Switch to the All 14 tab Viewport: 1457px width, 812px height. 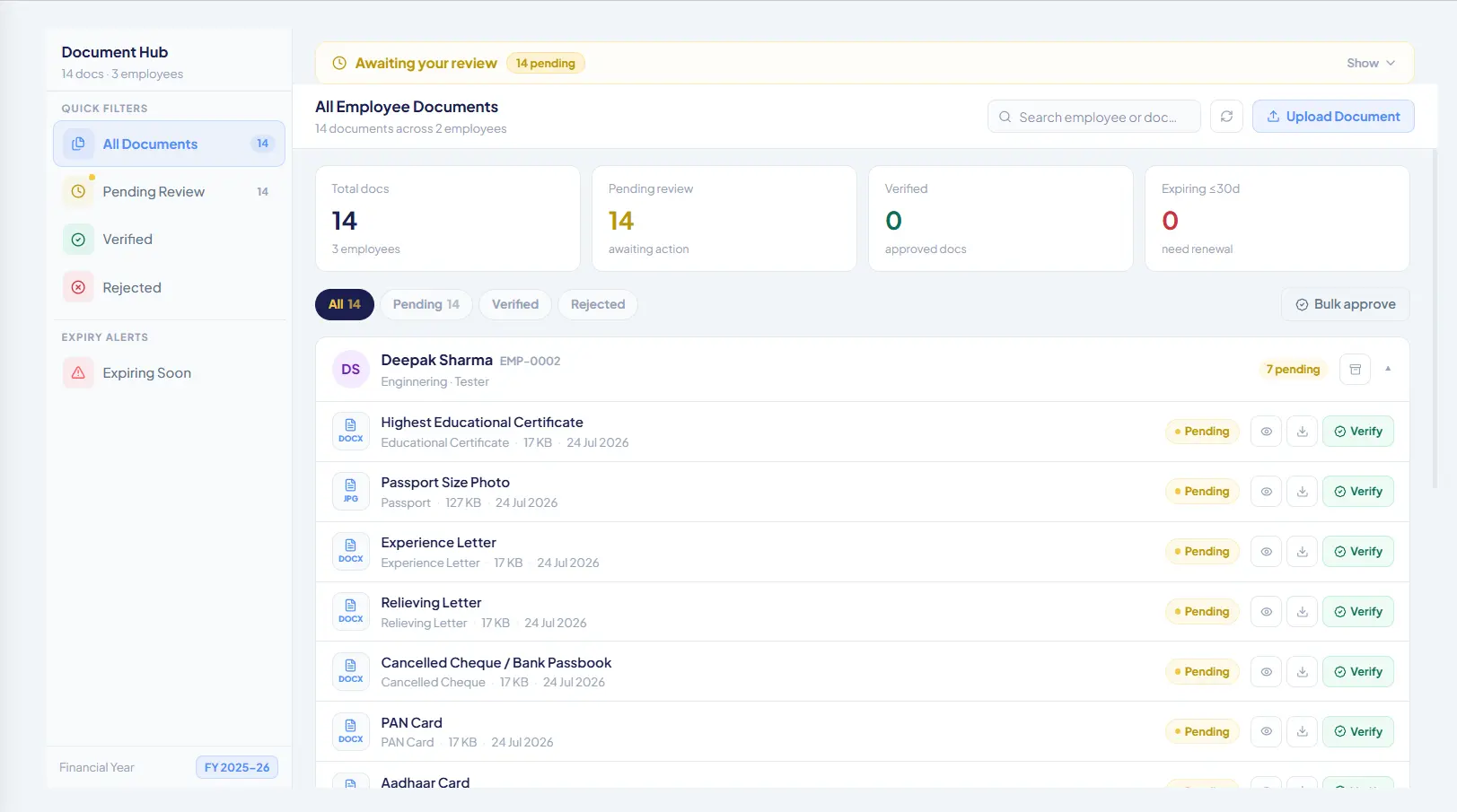tap(345, 305)
